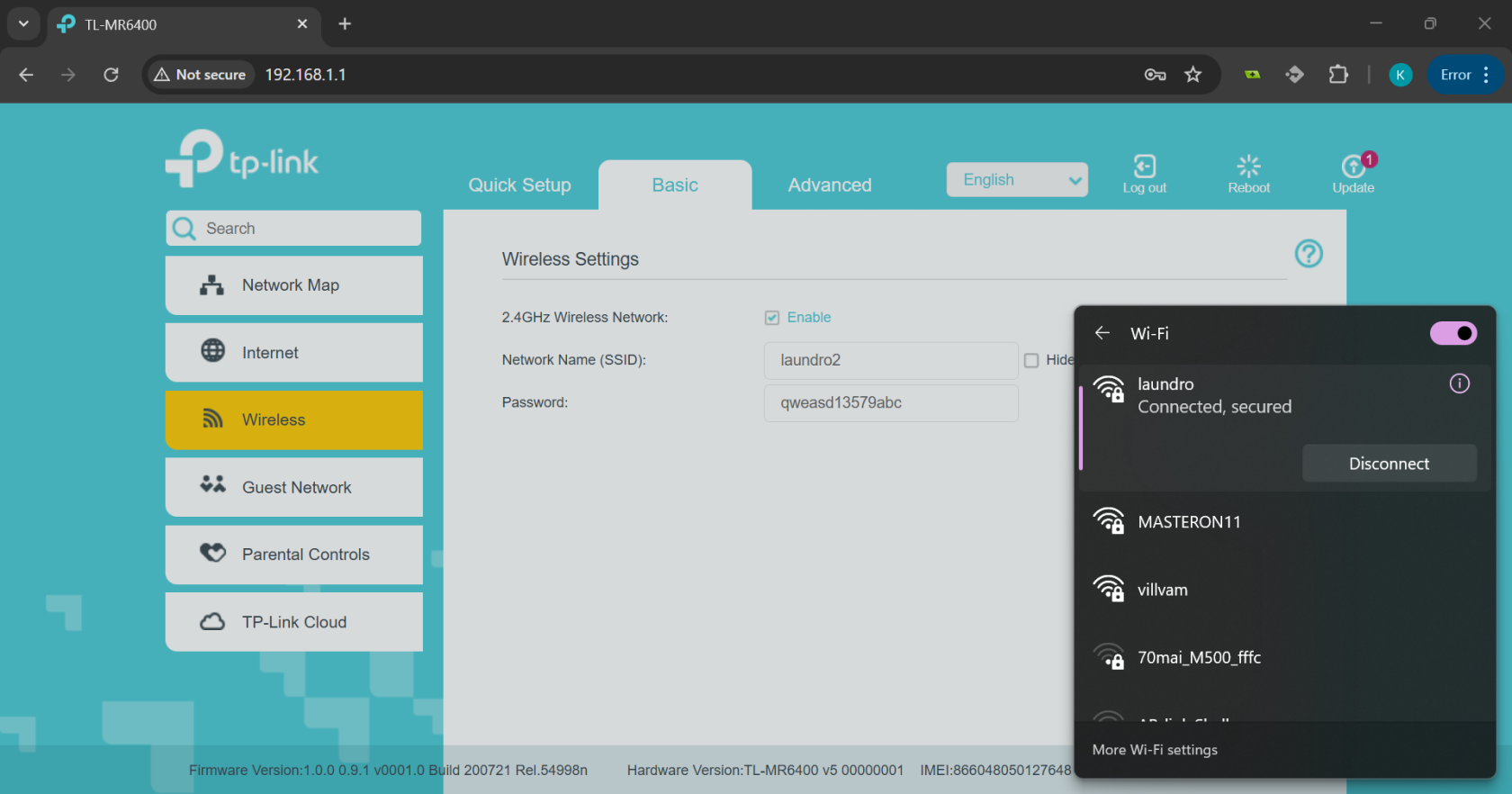Open the saved passwords key icon
This screenshot has height=794, width=1512.
coord(1156,75)
